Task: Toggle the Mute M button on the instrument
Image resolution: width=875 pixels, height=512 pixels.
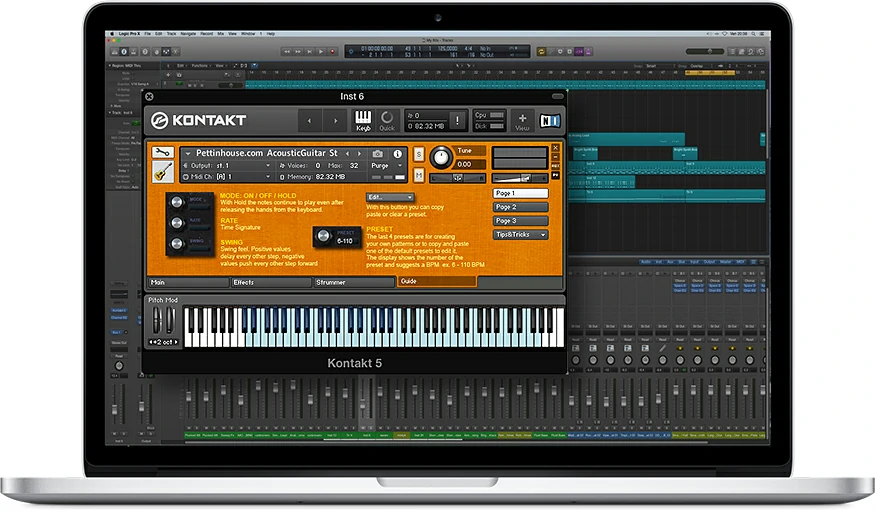Action: (x=419, y=176)
